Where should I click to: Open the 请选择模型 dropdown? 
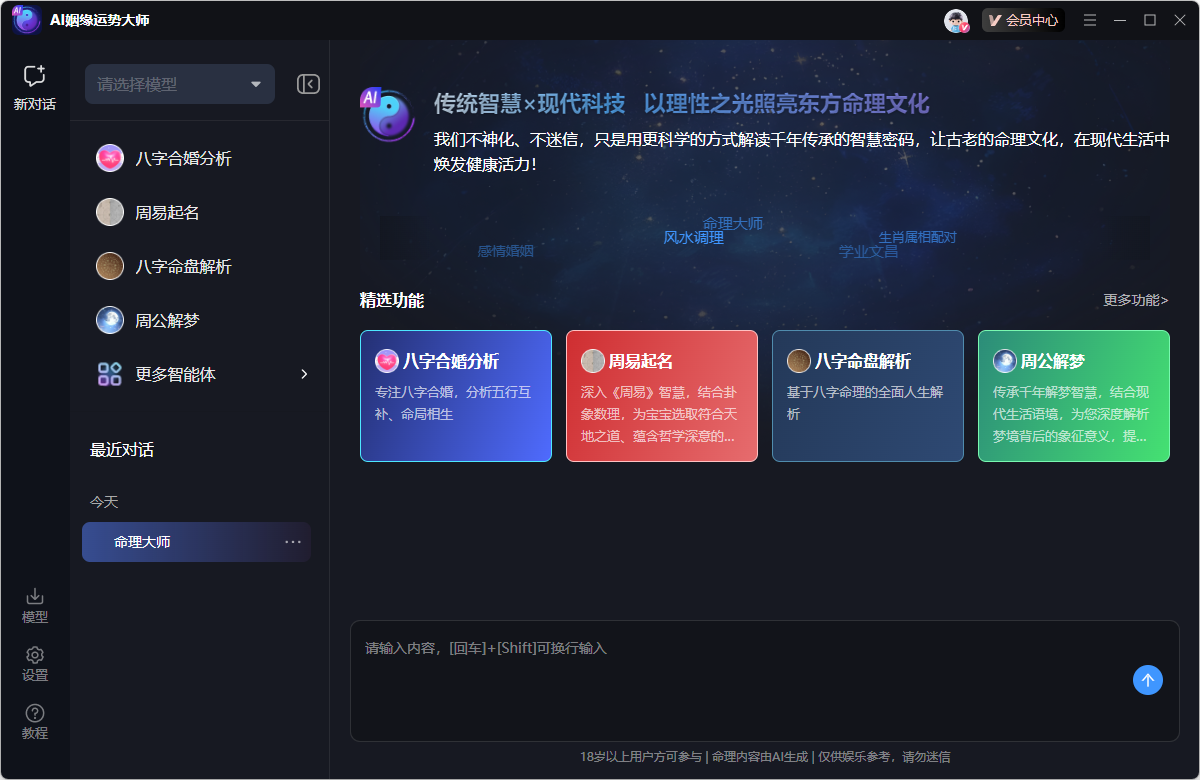coord(179,84)
